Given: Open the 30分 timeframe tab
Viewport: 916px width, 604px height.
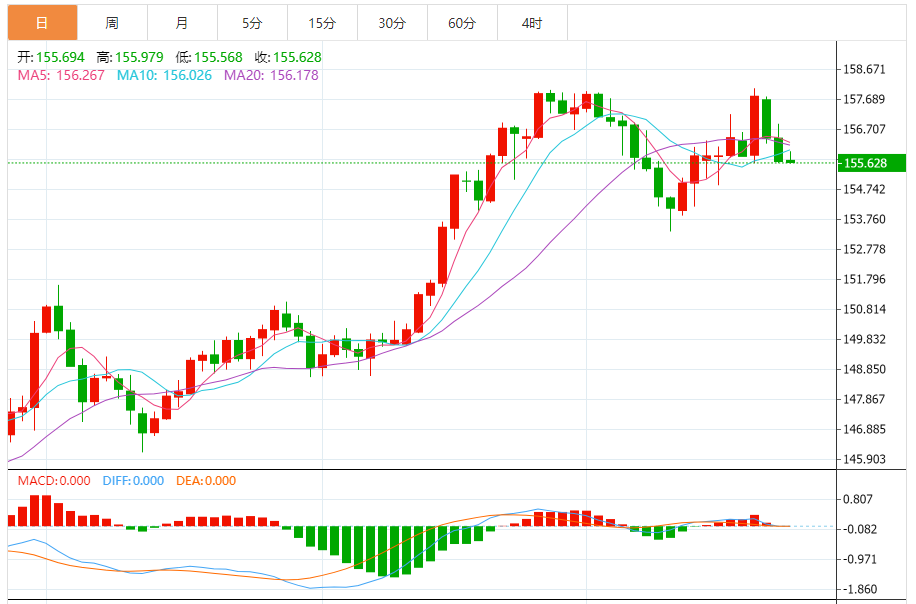Looking at the screenshot, I should point(393,23).
